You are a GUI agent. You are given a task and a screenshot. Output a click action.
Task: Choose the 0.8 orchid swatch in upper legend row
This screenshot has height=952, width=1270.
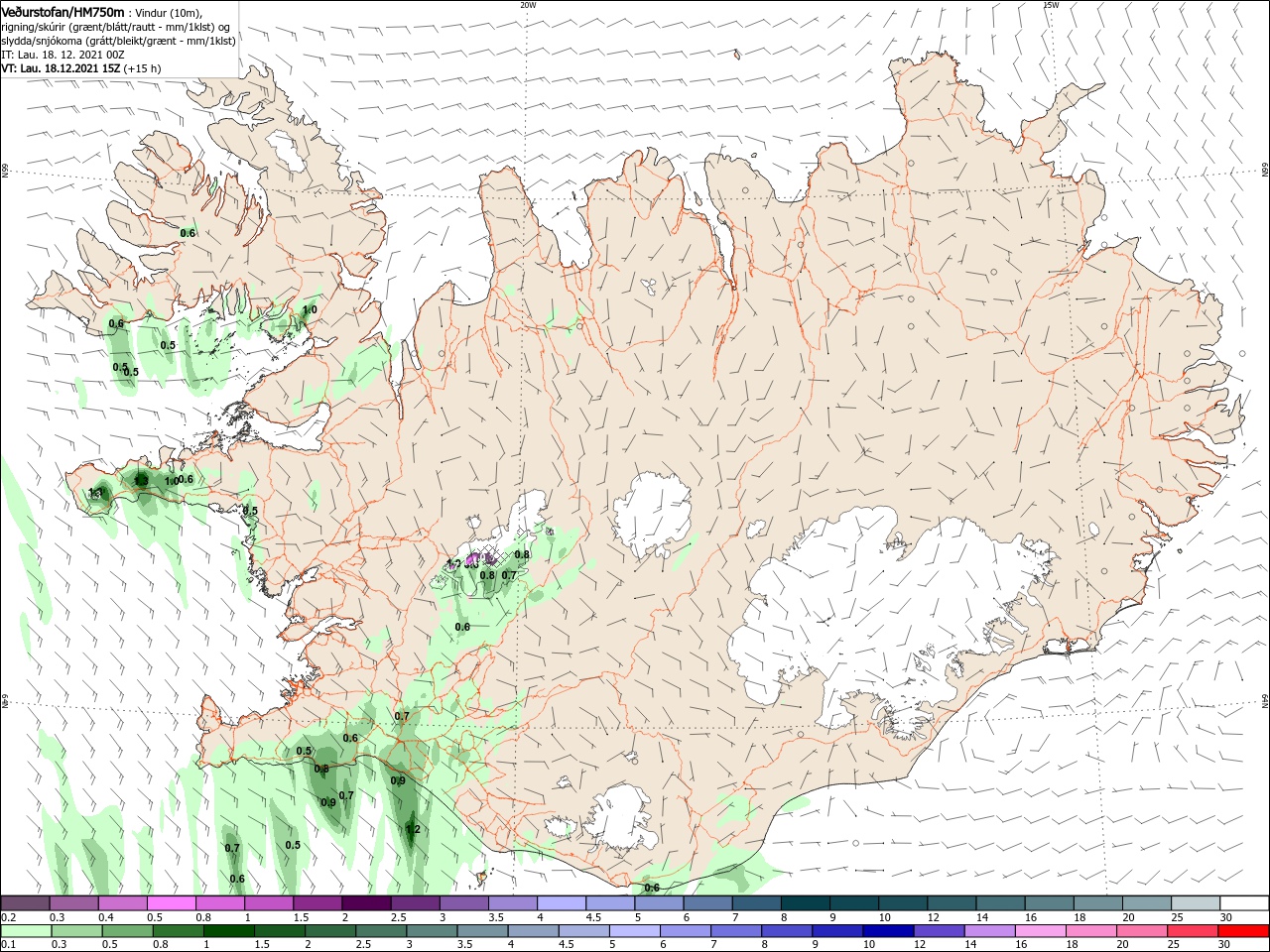219,903
